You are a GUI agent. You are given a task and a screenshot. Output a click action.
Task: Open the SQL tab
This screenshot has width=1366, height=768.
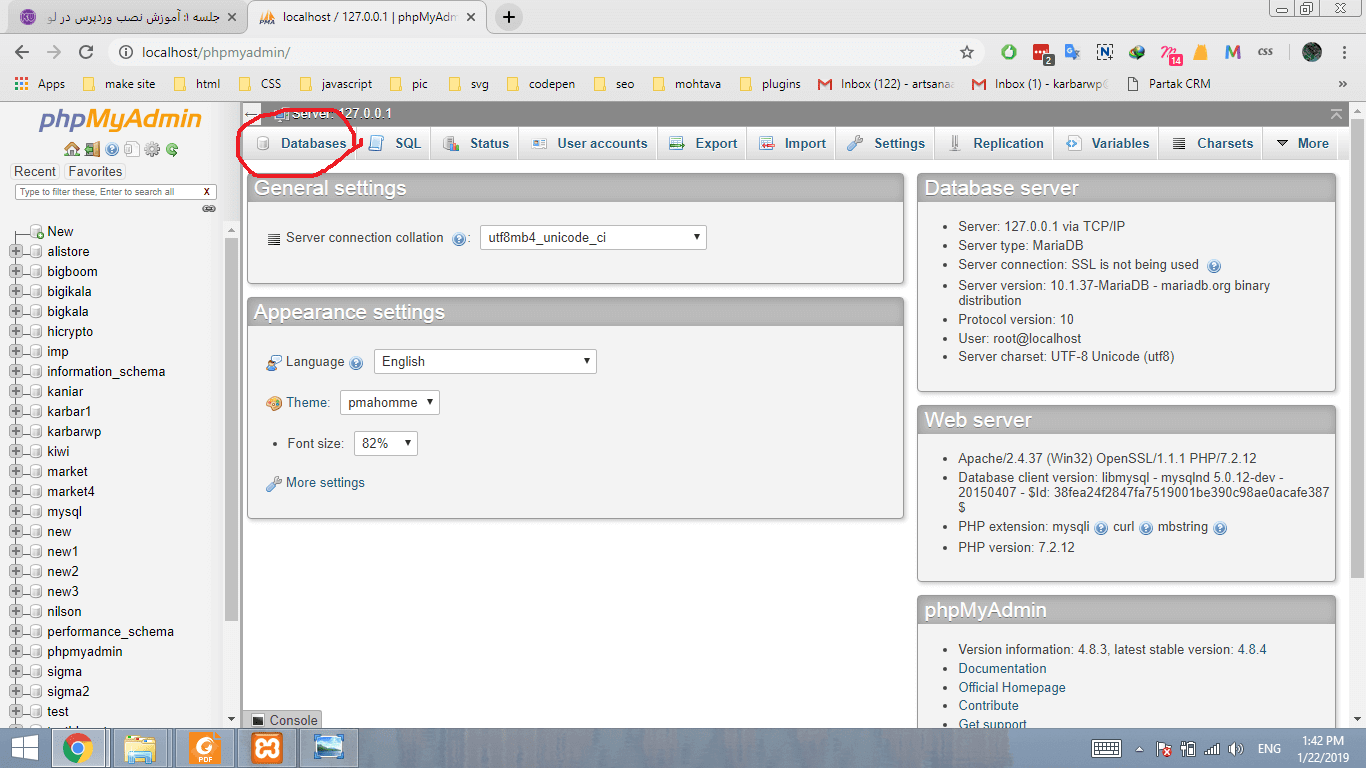pyautogui.click(x=395, y=143)
